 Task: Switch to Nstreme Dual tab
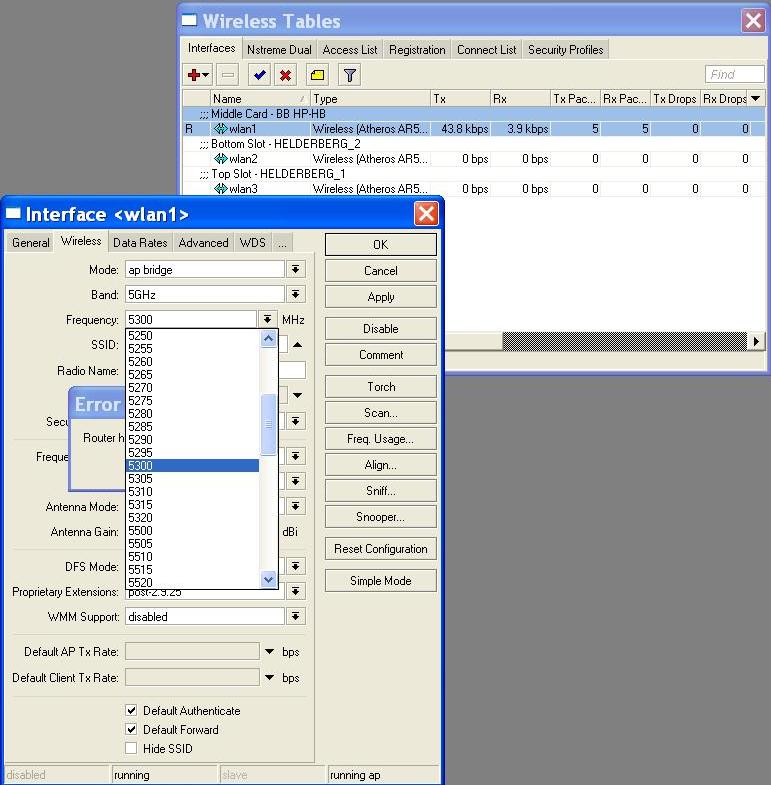(x=279, y=50)
